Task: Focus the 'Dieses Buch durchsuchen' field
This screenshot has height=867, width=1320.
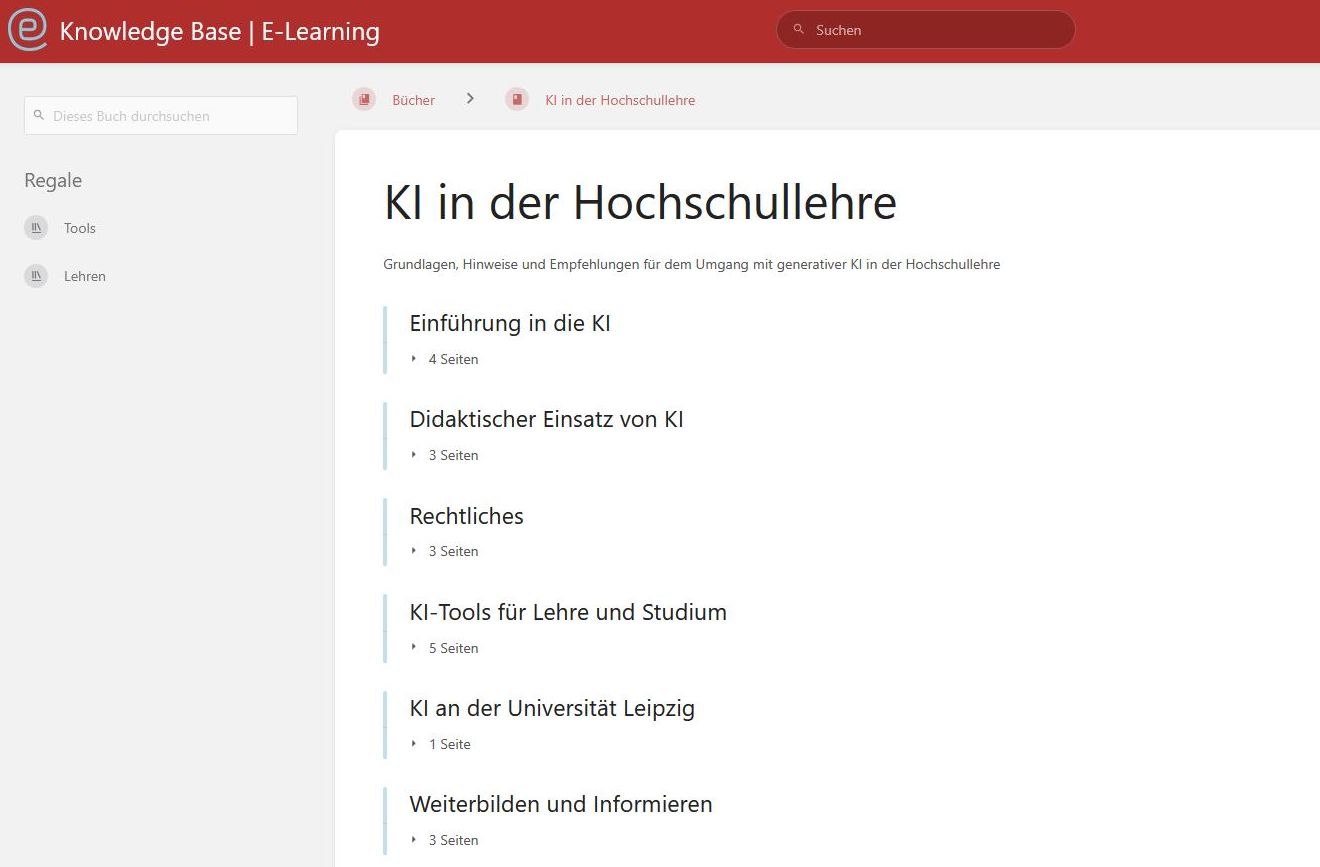Action: point(161,116)
